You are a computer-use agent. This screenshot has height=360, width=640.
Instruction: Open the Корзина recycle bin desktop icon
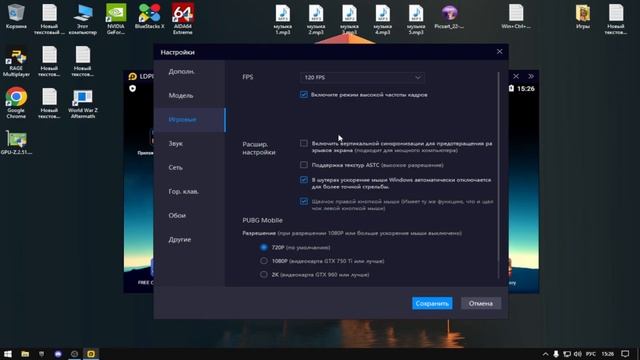click(x=16, y=16)
